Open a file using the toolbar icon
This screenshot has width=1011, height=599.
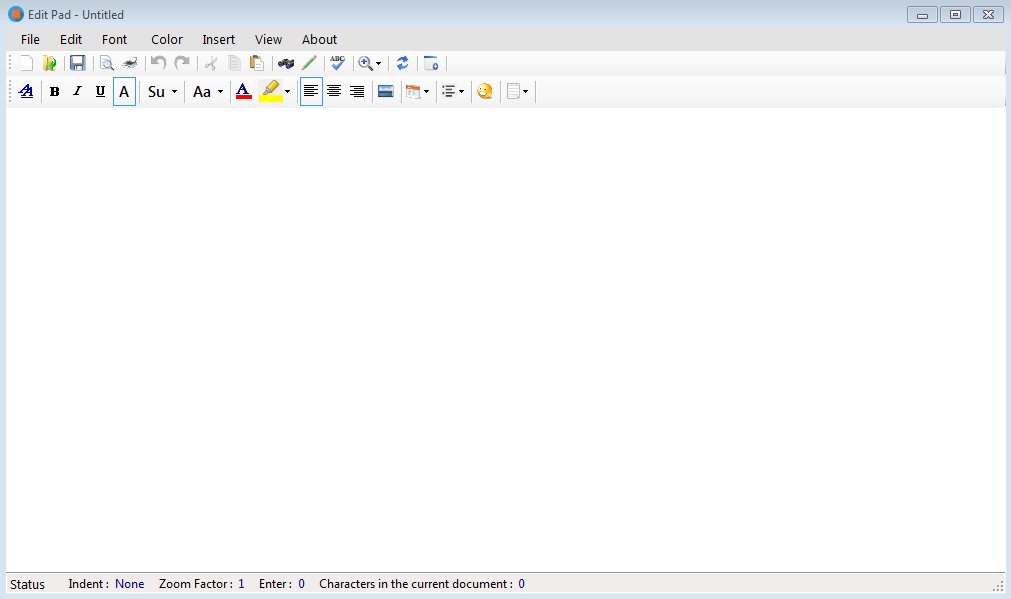[49, 62]
